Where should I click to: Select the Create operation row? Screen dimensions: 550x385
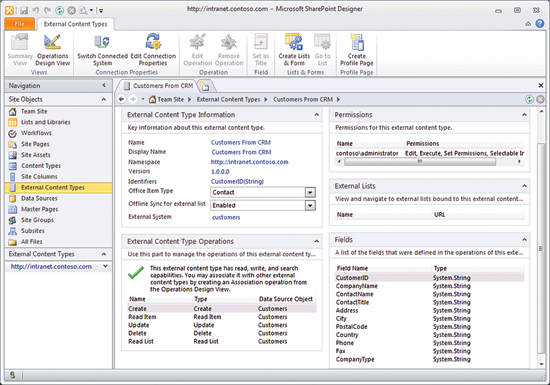click(x=222, y=309)
